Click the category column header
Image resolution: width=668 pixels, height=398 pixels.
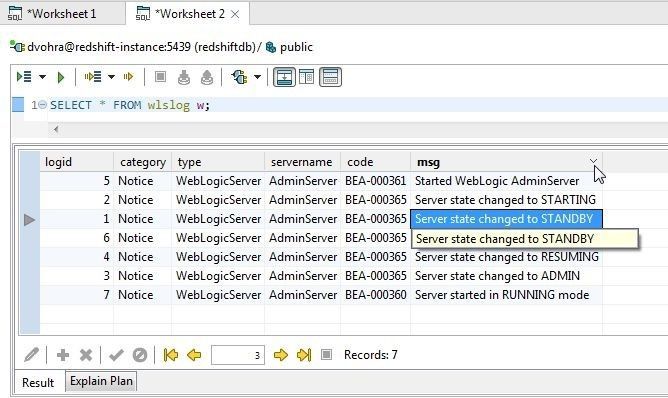143,162
